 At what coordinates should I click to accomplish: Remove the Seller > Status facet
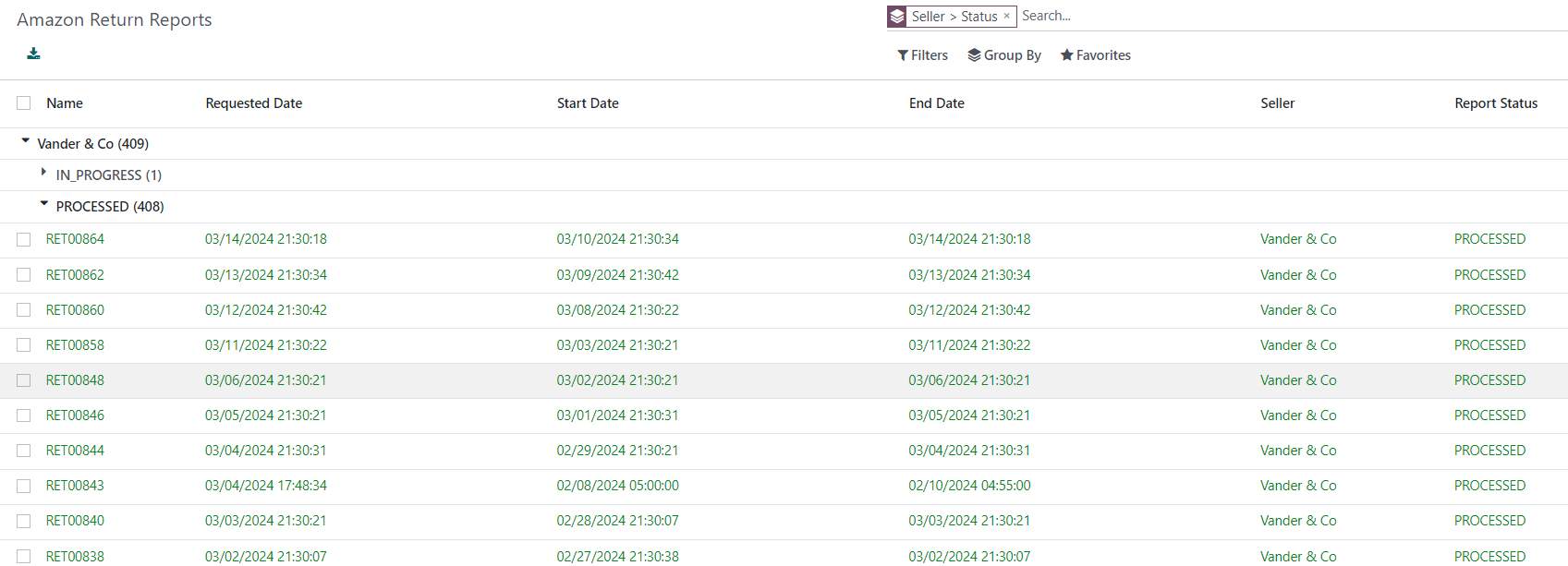1007,17
